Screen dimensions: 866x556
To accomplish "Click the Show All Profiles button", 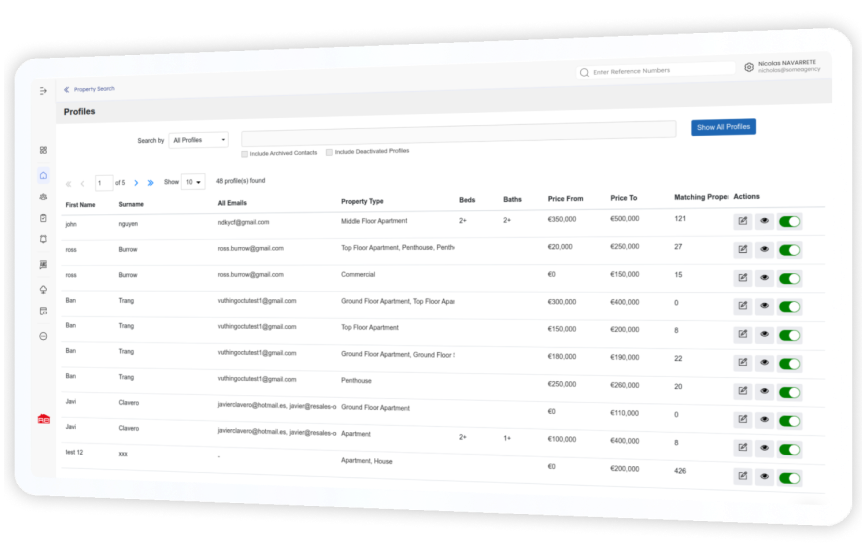I will [723, 127].
